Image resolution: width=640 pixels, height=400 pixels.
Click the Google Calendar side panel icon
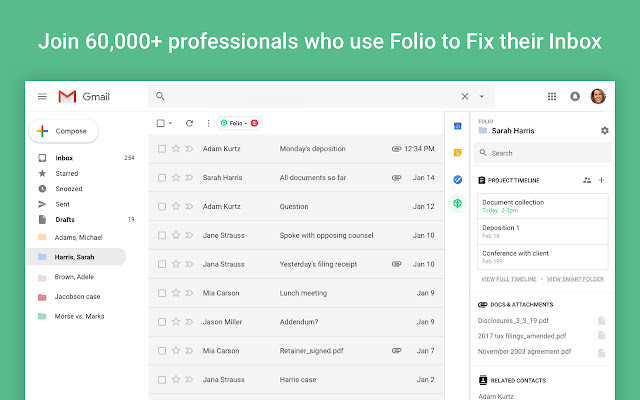457,126
